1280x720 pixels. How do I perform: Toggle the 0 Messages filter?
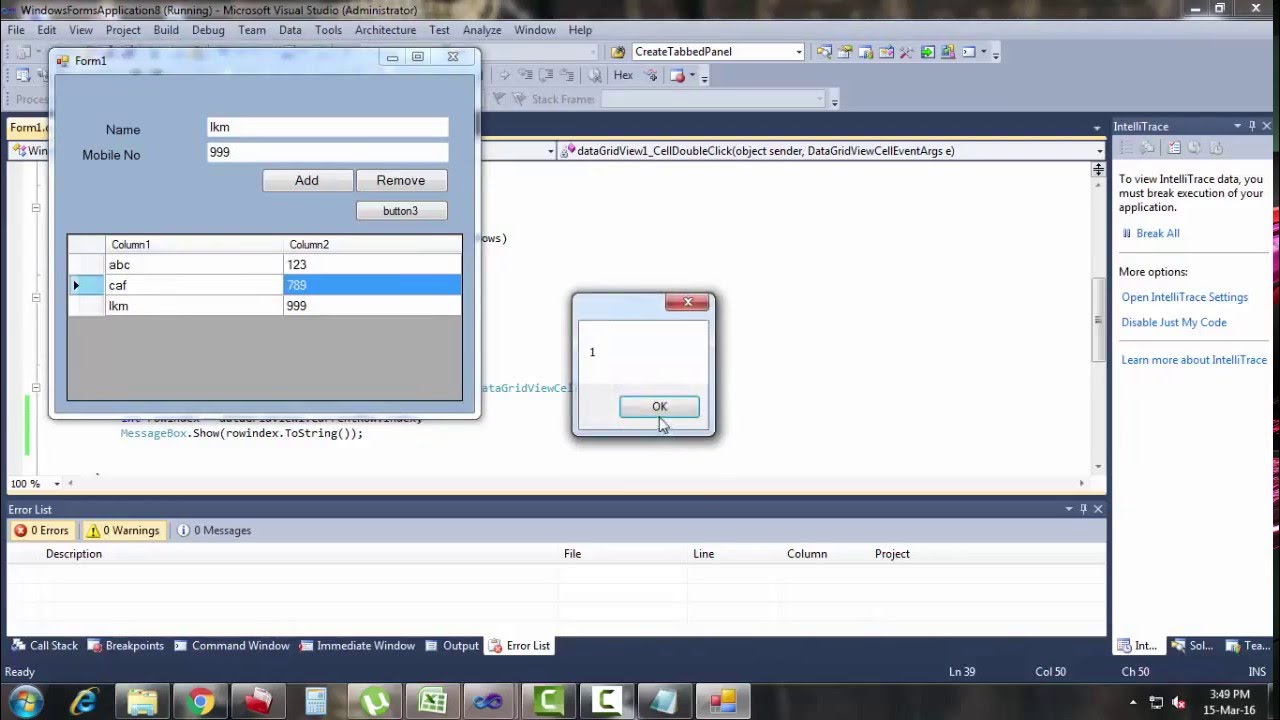point(214,531)
